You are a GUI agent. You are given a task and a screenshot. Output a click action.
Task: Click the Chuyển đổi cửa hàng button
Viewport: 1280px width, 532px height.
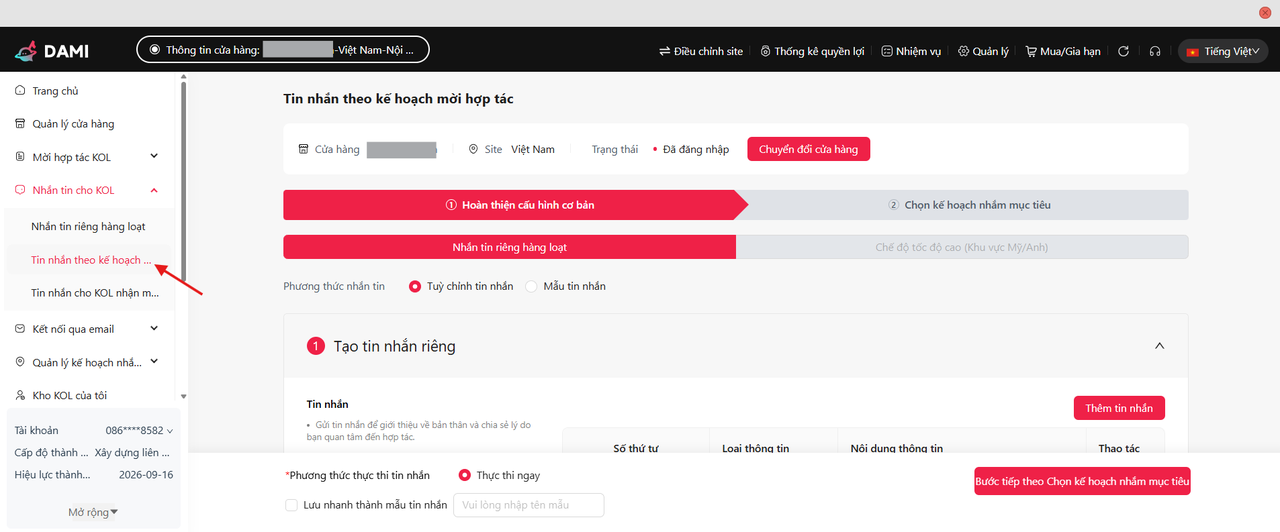point(808,149)
